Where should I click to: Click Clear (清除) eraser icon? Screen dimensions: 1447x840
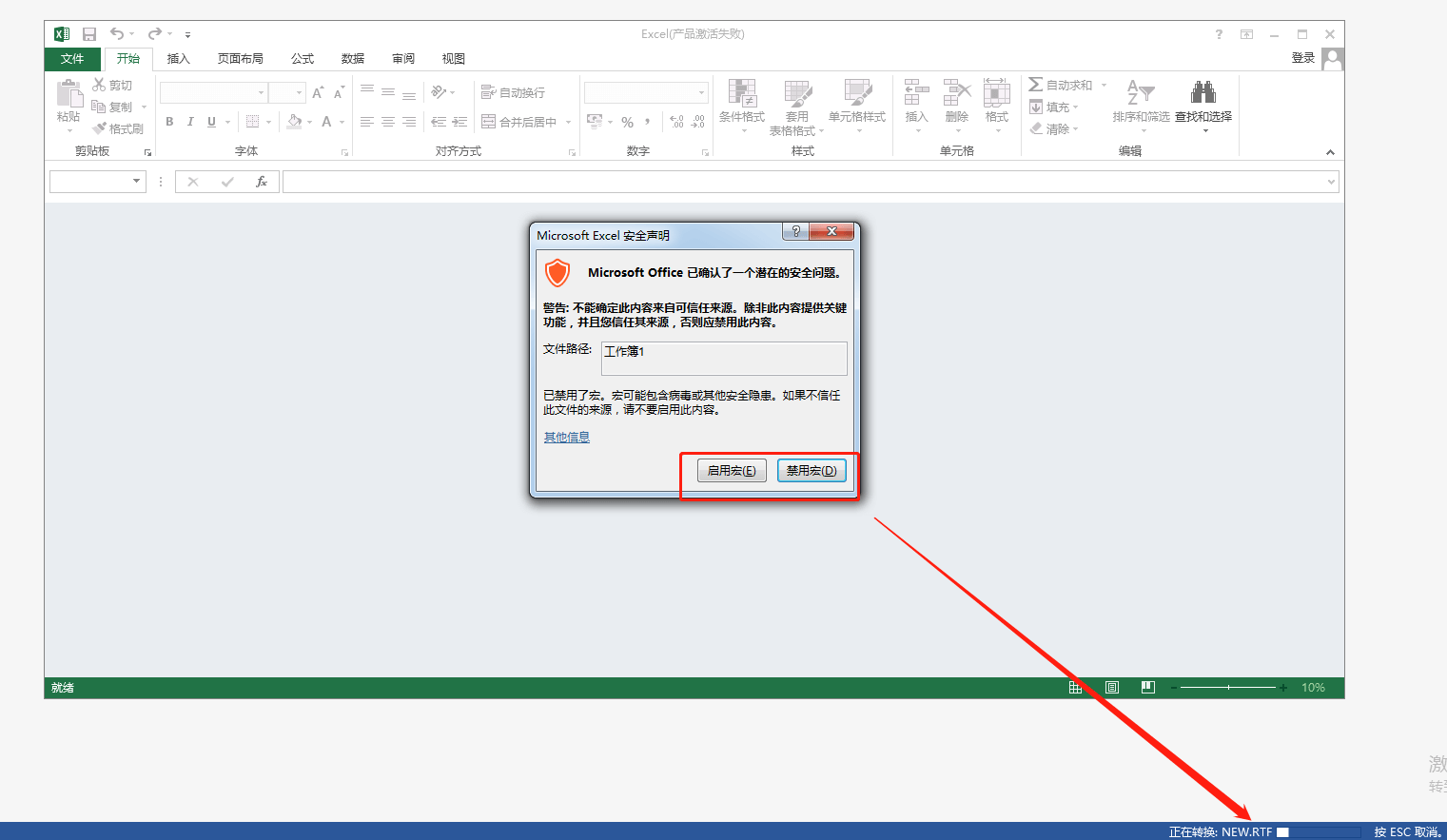click(x=1038, y=128)
